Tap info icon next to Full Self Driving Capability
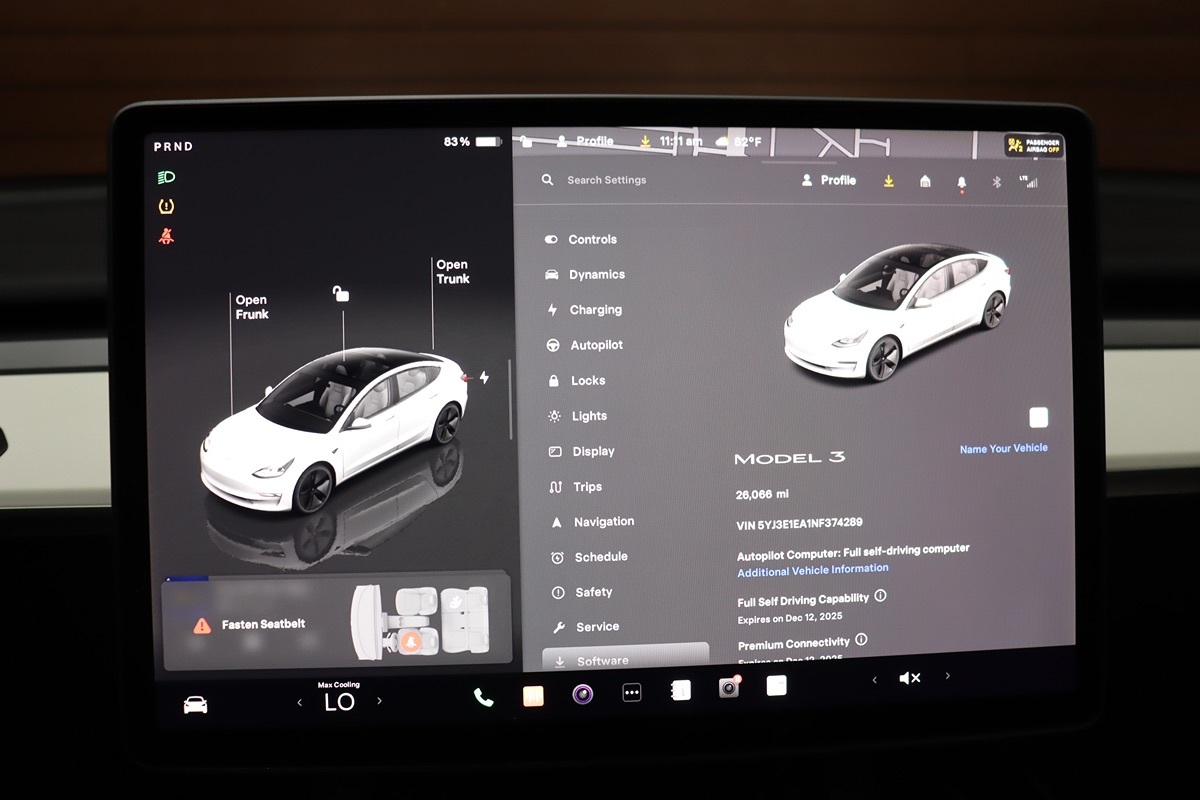 point(880,595)
